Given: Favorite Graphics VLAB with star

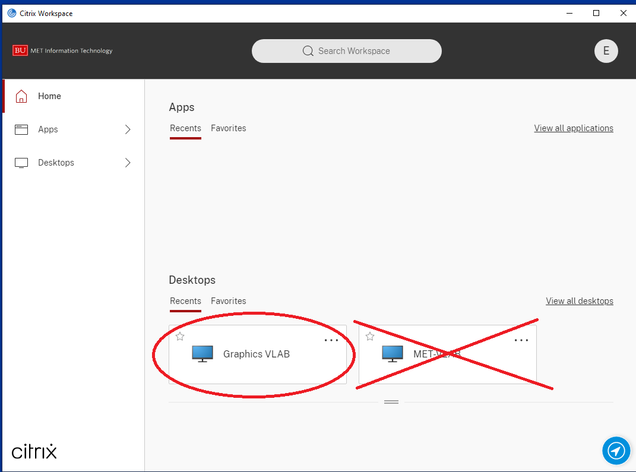Looking at the screenshot, I should tap(180, 336).
